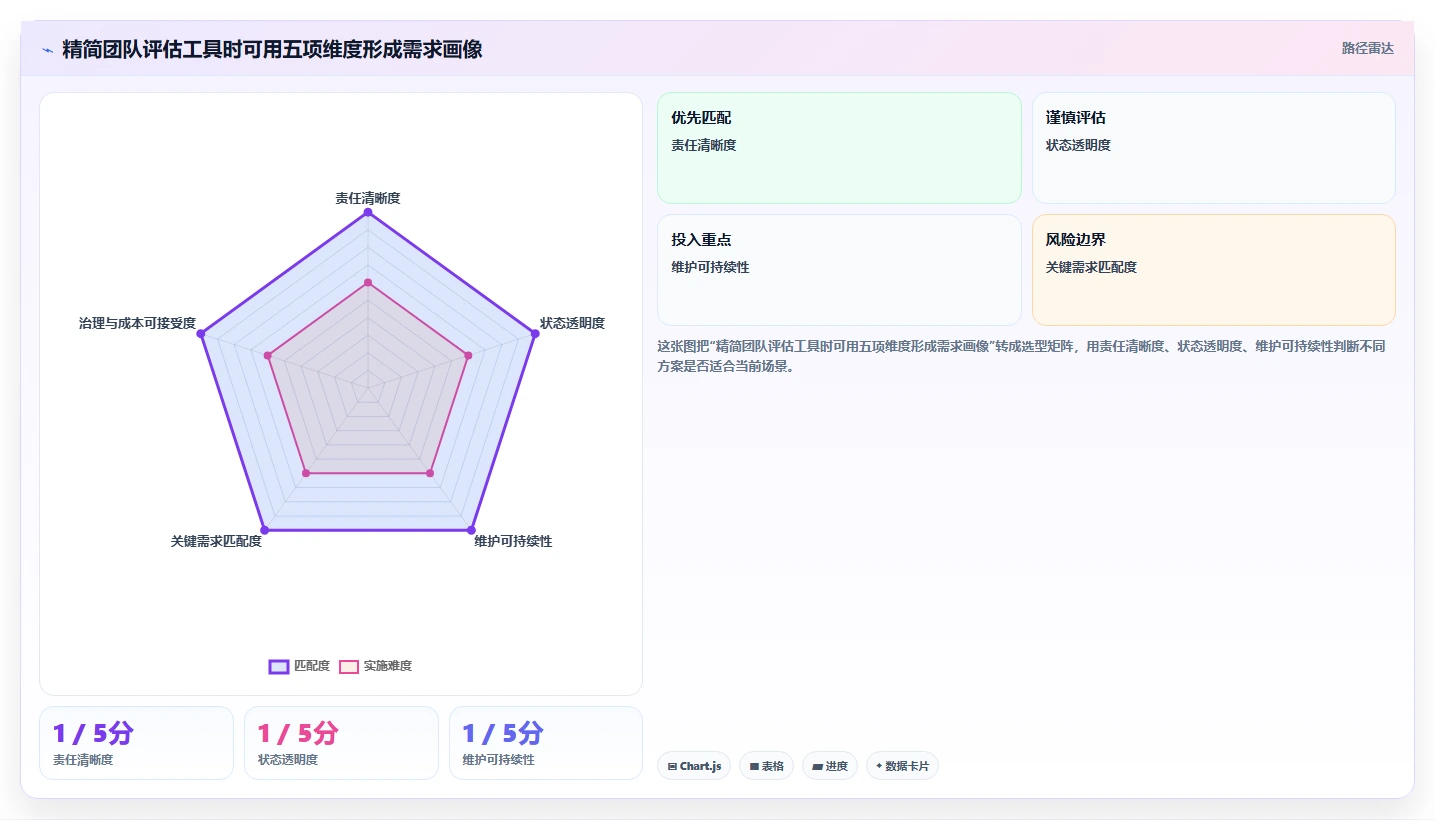Select the 表格 tag chip

click(767, 766)
